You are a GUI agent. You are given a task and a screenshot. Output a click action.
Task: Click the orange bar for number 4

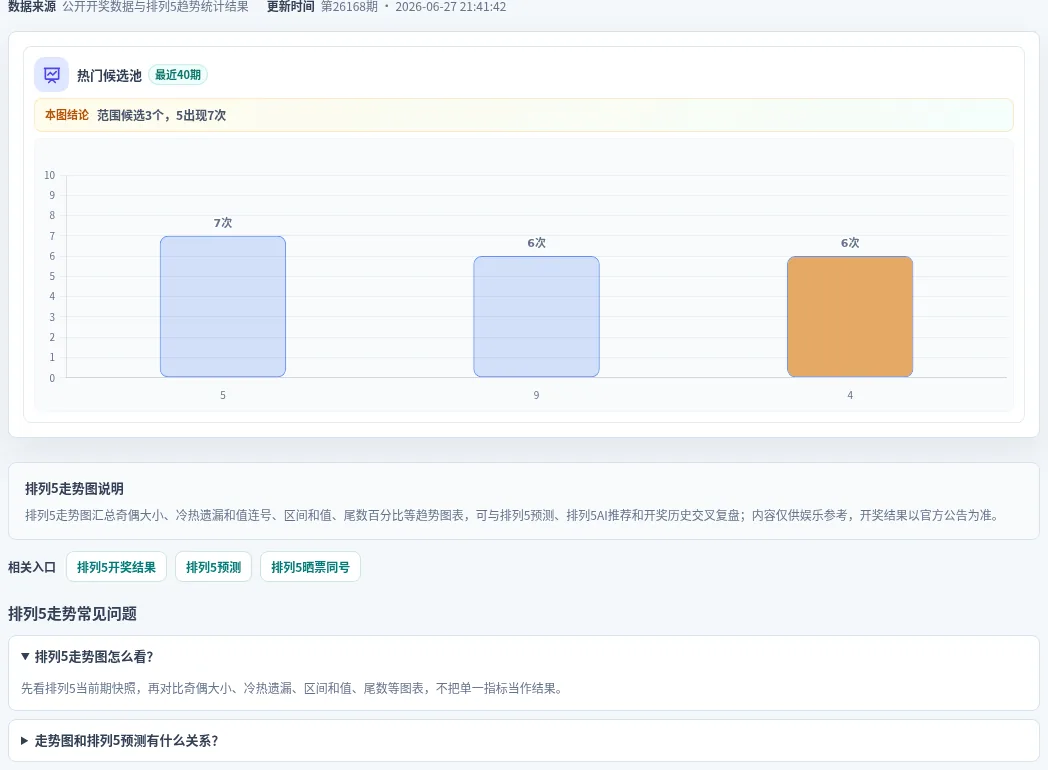pos(849,317)
